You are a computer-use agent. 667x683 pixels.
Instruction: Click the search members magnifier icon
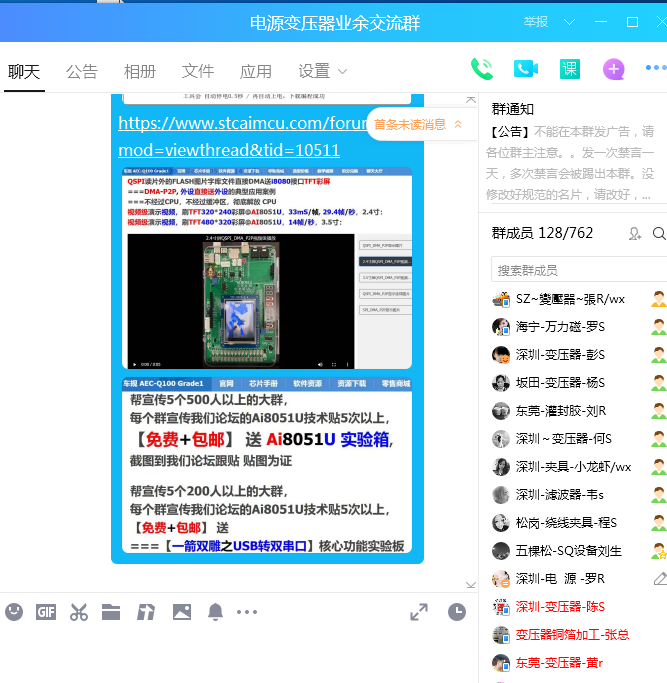click(x=659, y=234)
